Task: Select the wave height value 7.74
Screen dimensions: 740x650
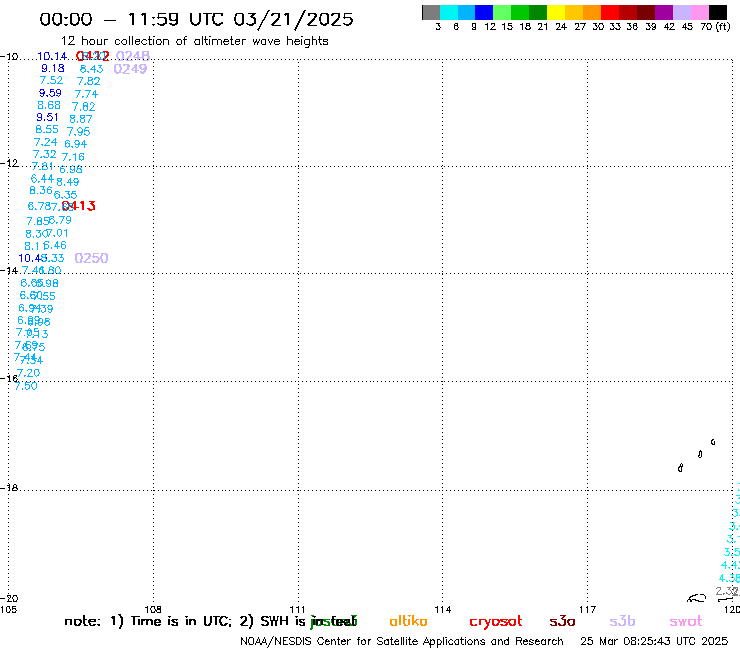Action: click(x=86, y=94)
